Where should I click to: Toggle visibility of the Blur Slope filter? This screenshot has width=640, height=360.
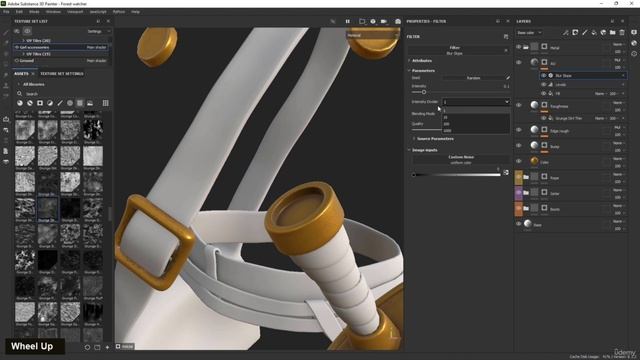click(544, 76)
